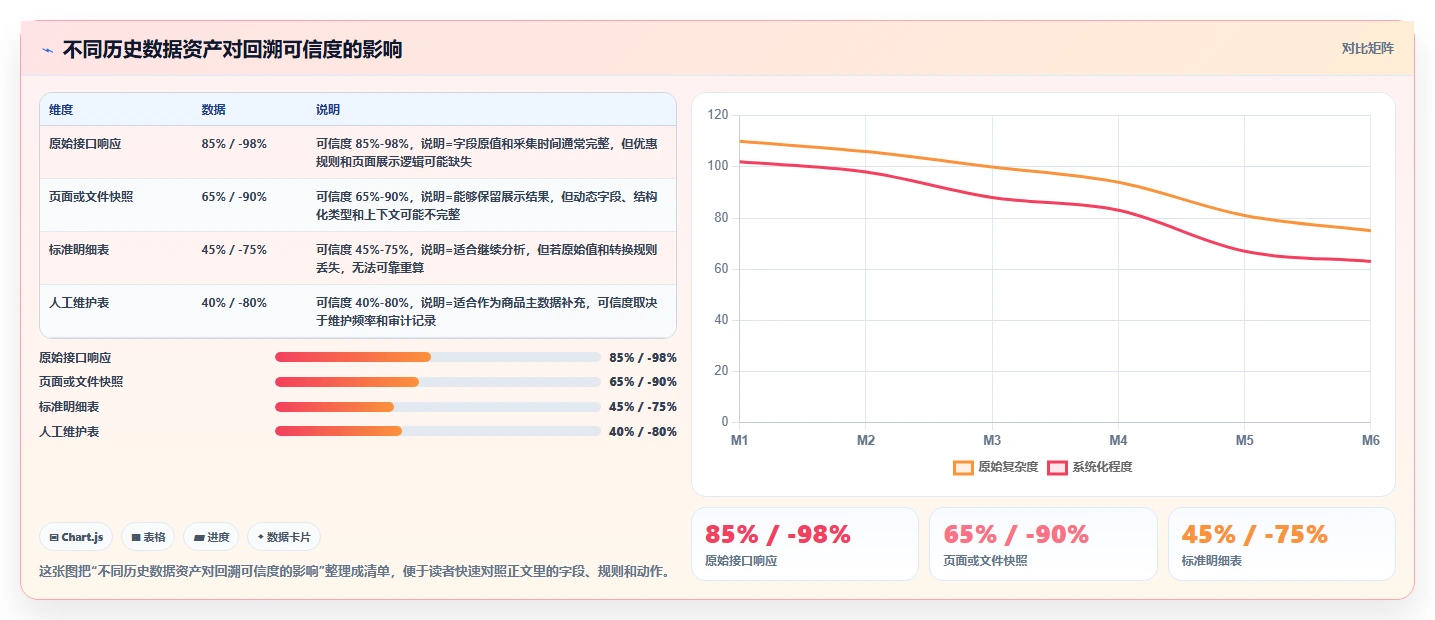Open the 65% / -90% data card
The height and width of the screenshot is (620, 1435).
point(1043,544)
